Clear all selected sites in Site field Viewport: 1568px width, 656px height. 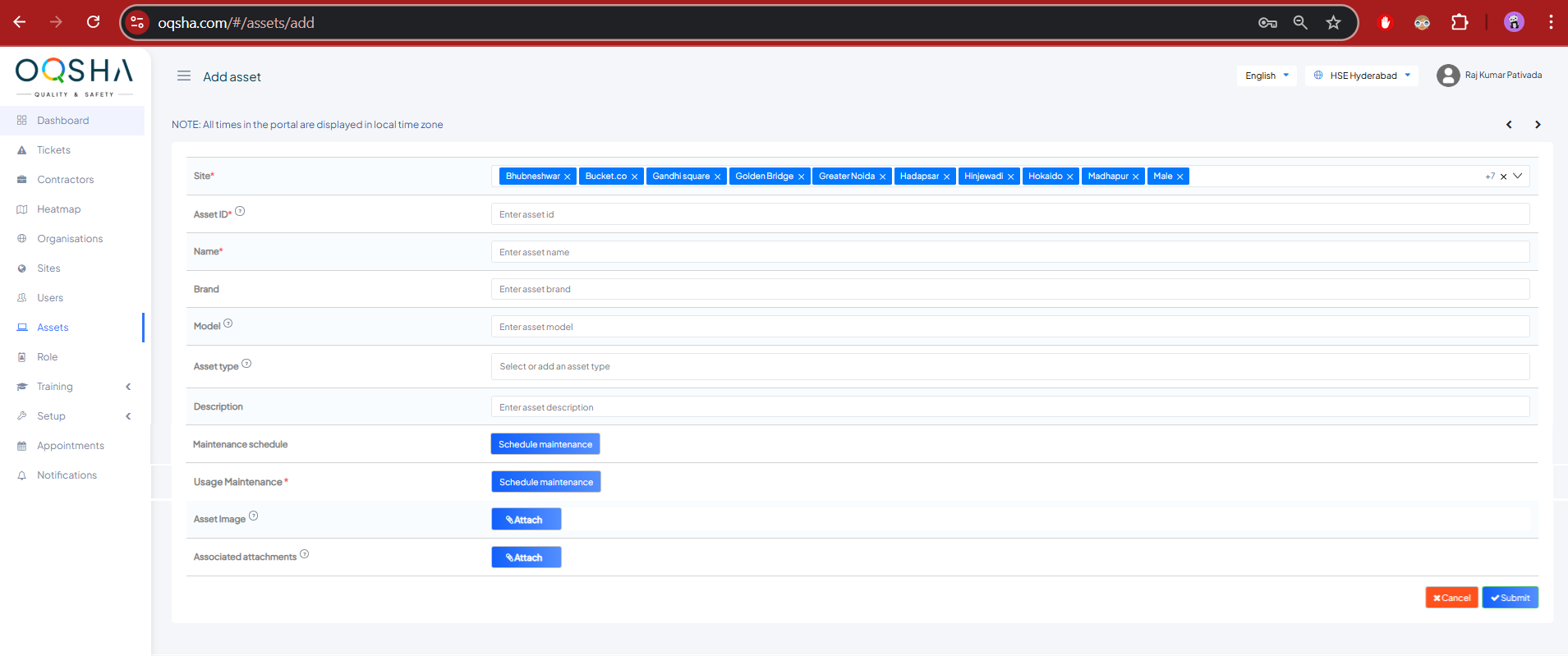pos(1504,177)
